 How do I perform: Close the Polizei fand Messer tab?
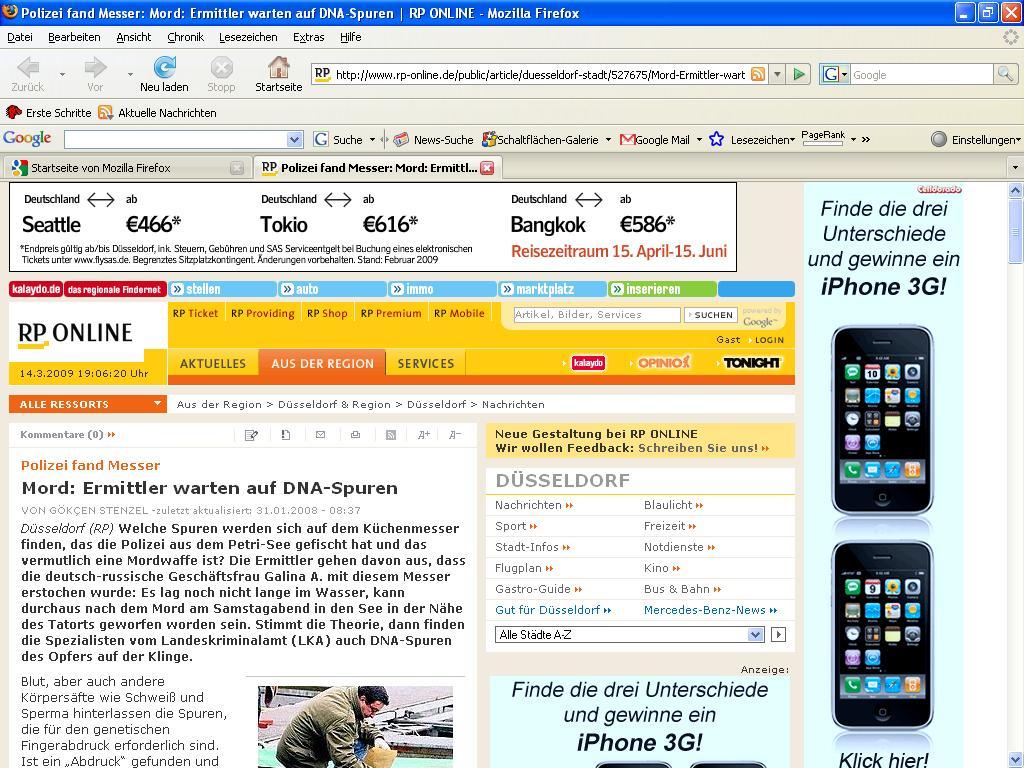pyautogui.click(x=487, y=168)
